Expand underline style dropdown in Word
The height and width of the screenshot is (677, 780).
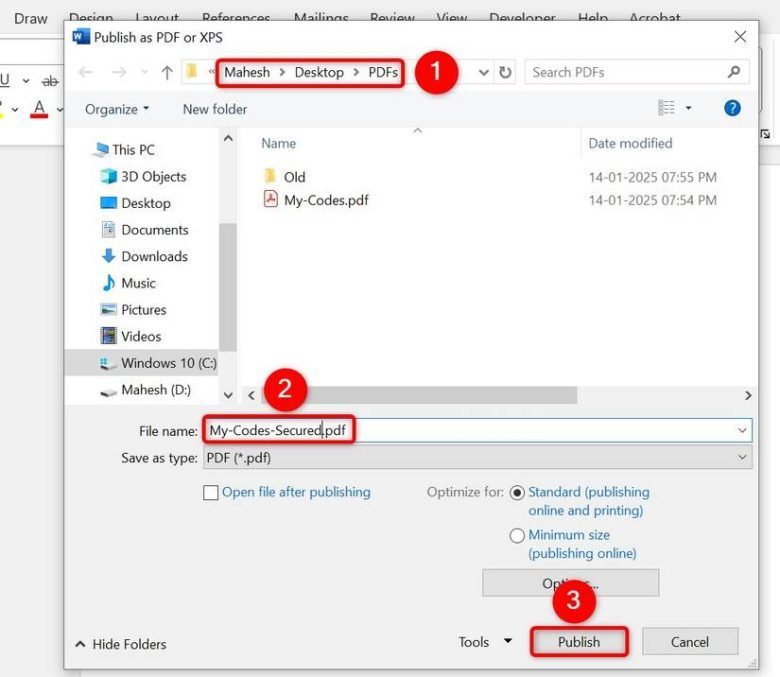(x=26, y=80)
